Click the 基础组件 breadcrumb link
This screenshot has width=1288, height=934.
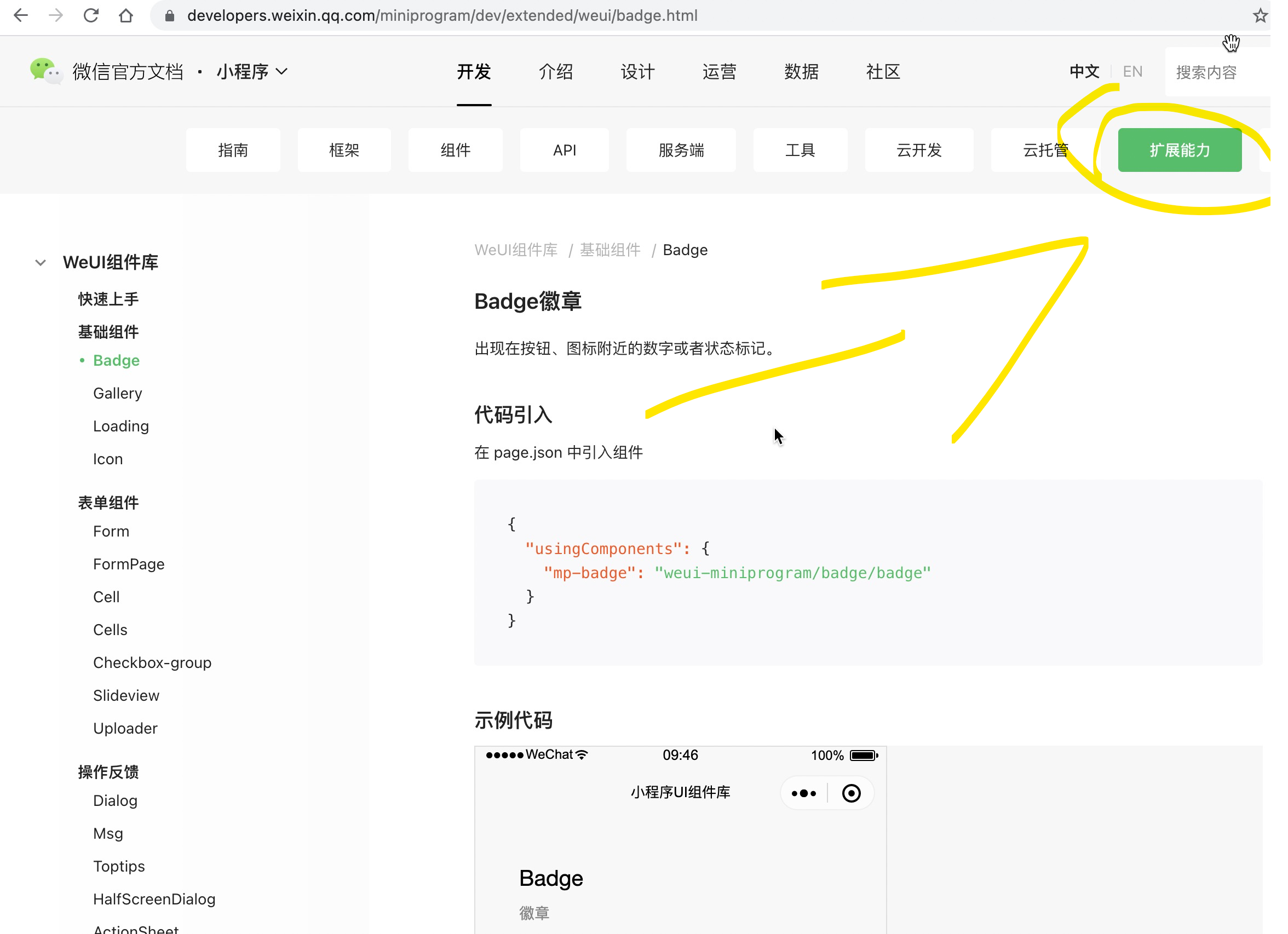click(x=610, y=250)
